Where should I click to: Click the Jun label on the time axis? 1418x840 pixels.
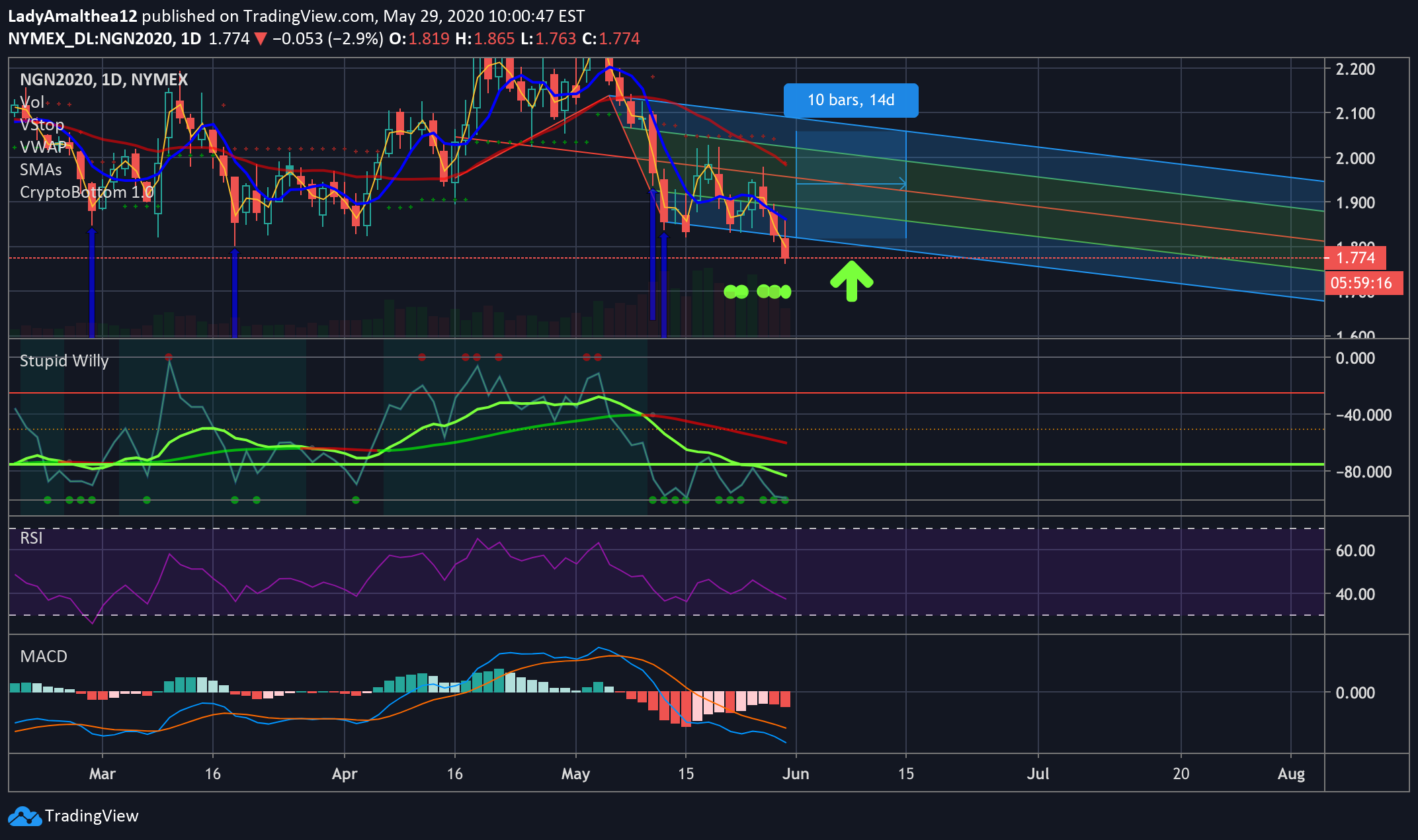click(x=795, y=773)
